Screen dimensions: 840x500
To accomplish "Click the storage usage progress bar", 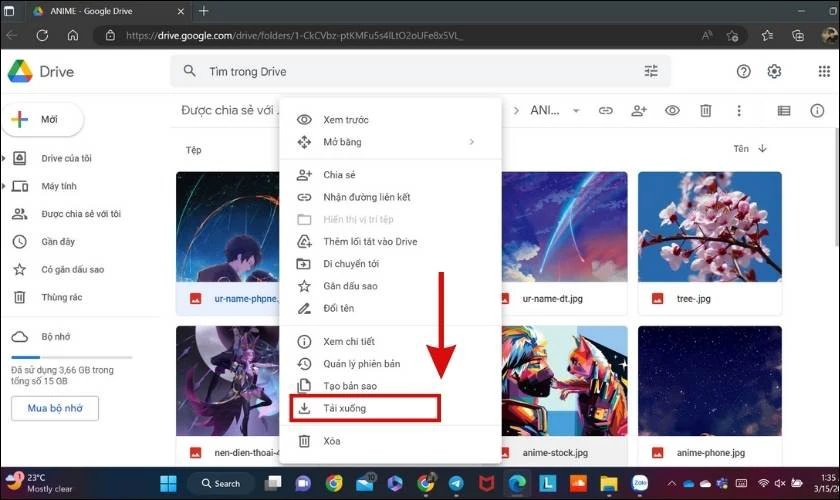I will (71, 357).
